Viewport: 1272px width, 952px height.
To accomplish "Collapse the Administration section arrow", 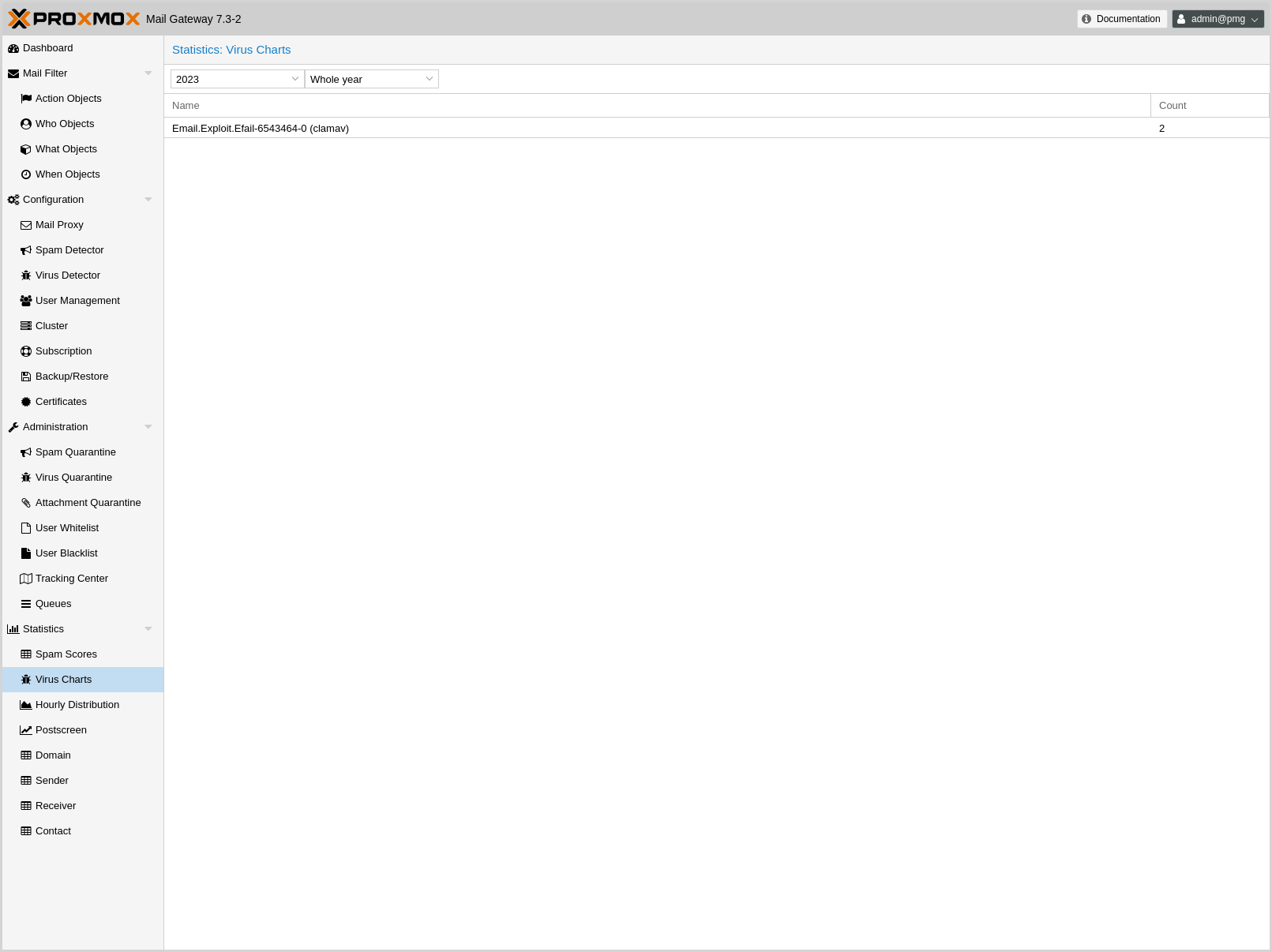I will coord(148,427).
